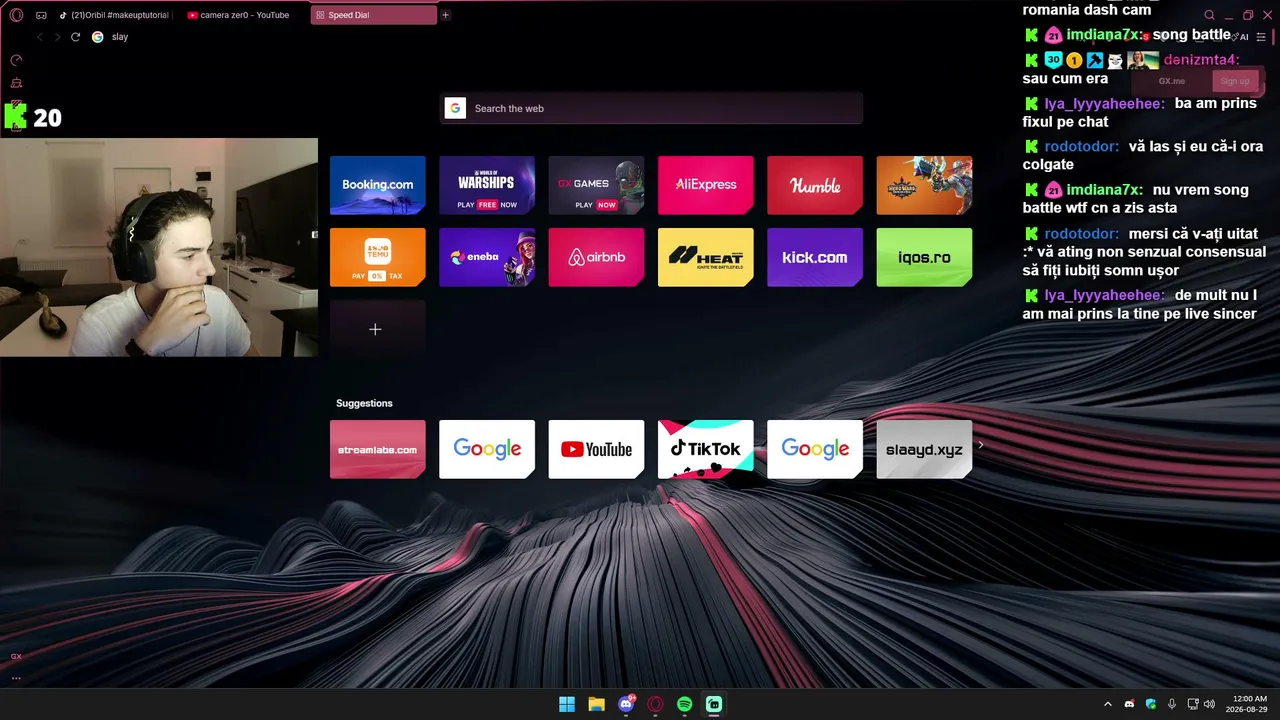Screen dimensions: 1280x720
Task: Open volume settings from the speaker icon
Action: coord(1209,704)
